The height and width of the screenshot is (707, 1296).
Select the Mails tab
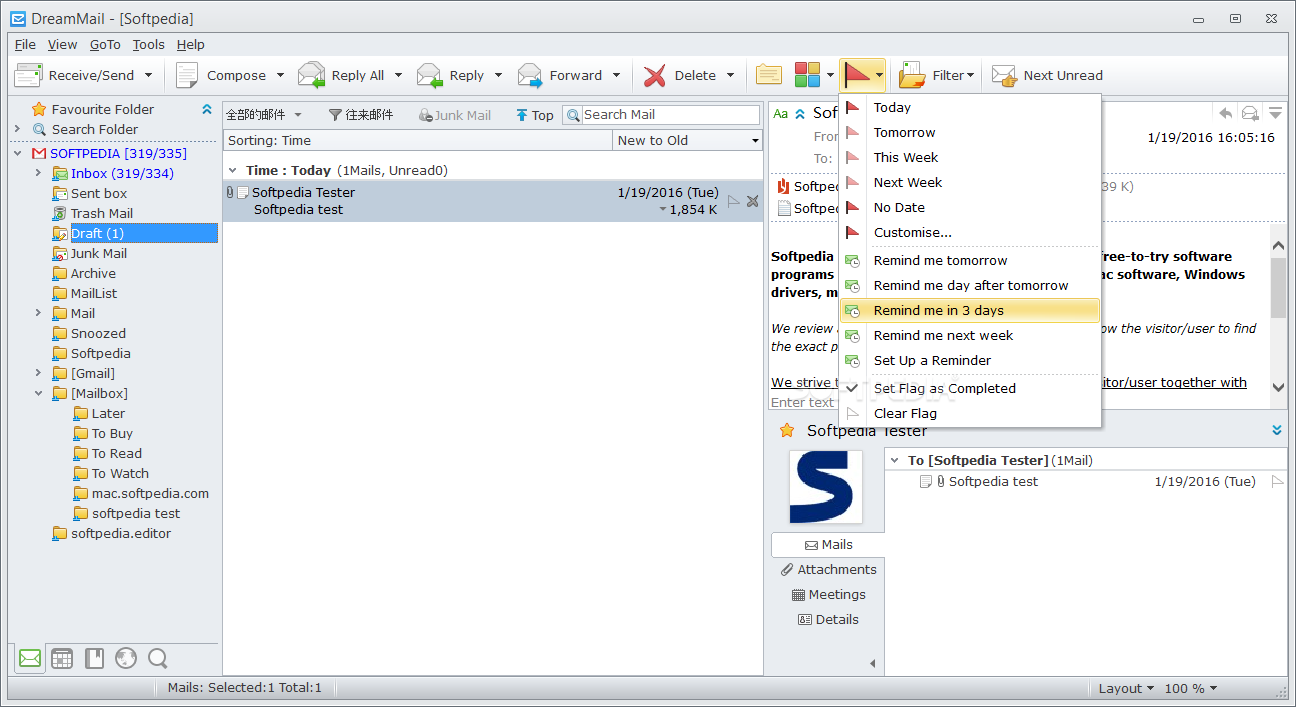tap(828, 544)
